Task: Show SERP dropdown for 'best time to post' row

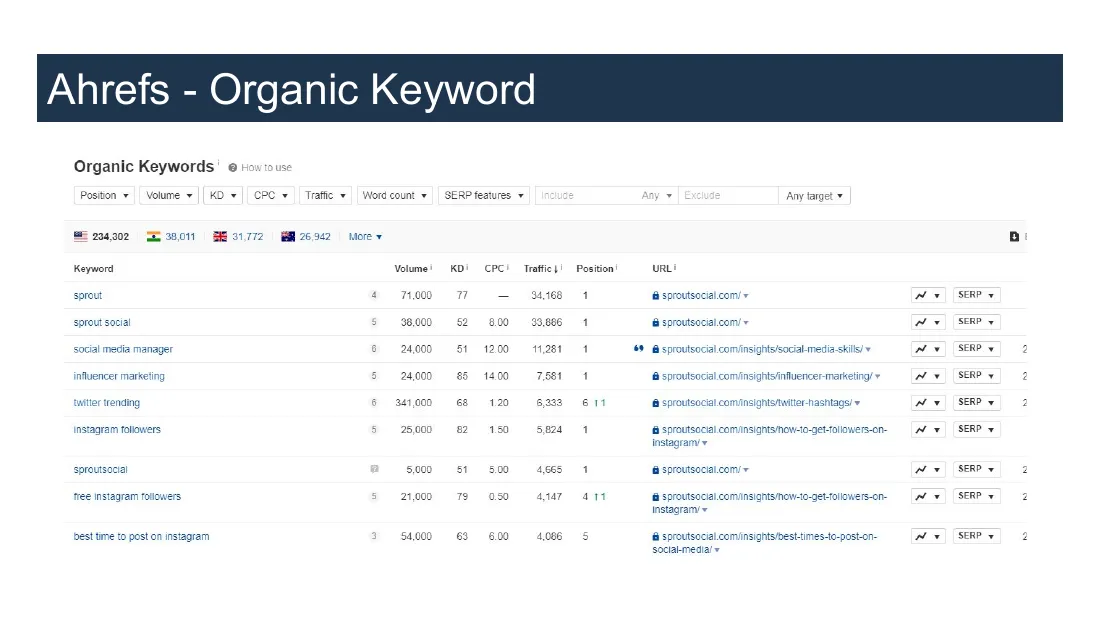Action: 977,536
